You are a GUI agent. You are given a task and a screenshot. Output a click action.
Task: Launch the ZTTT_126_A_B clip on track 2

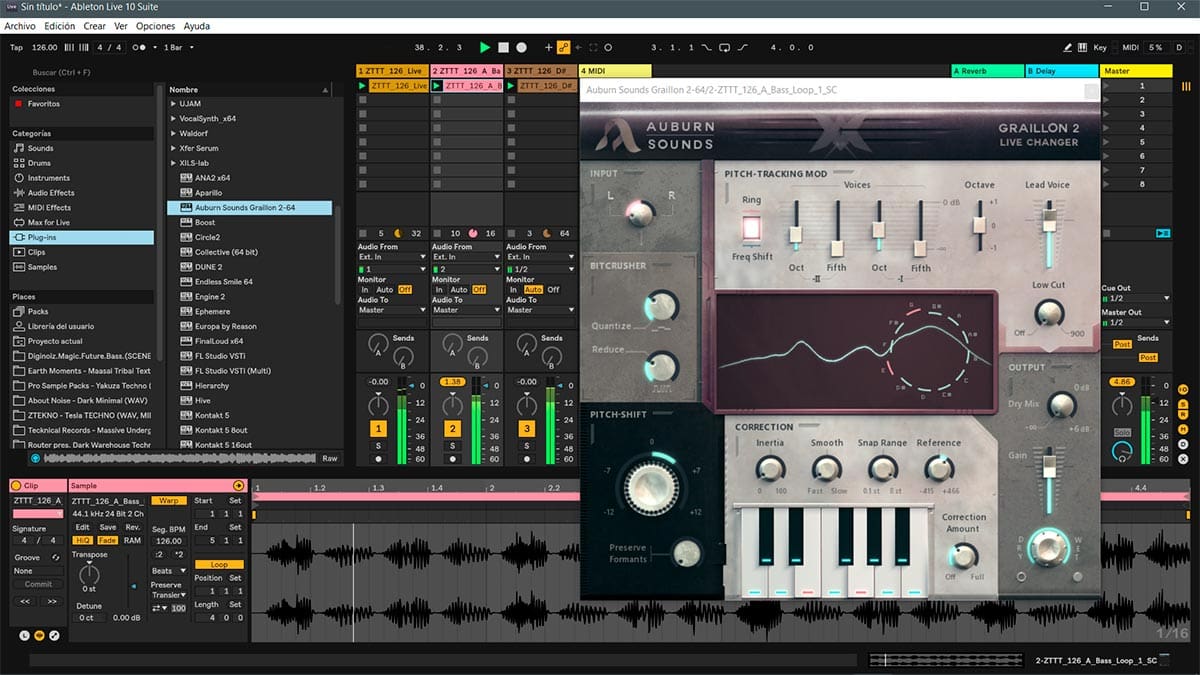pyautogui.click(x=437, y=86)
